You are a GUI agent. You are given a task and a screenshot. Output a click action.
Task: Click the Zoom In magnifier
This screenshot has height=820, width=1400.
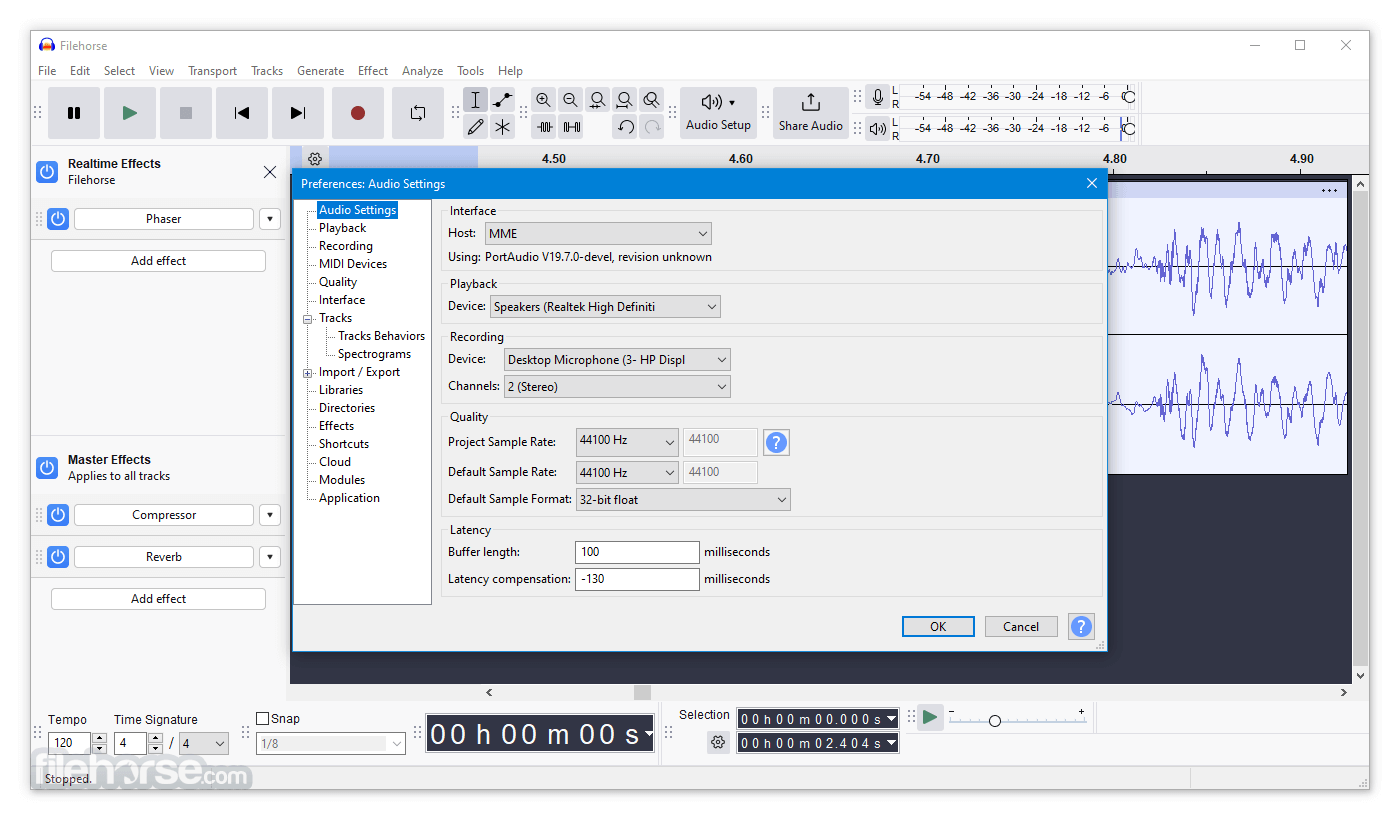coord(544,100)
